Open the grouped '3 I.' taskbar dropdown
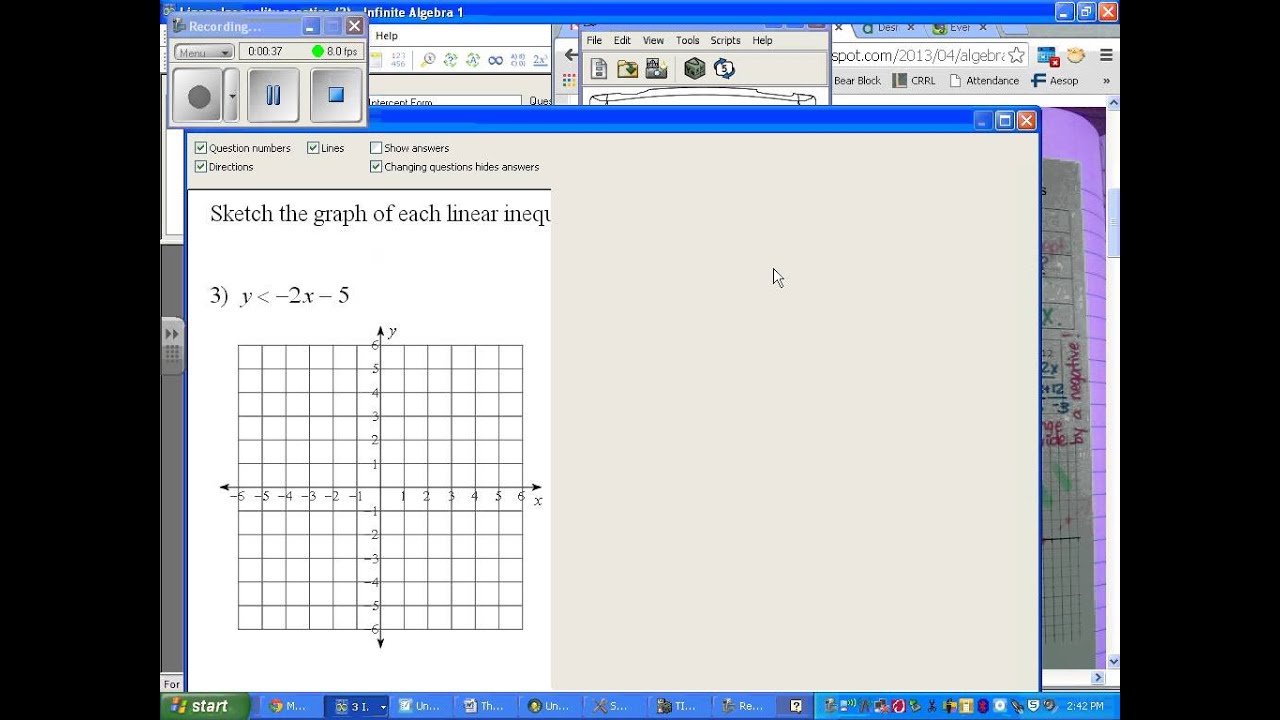1280x720 pixels. pyautogui.click(x=383, y=706)
